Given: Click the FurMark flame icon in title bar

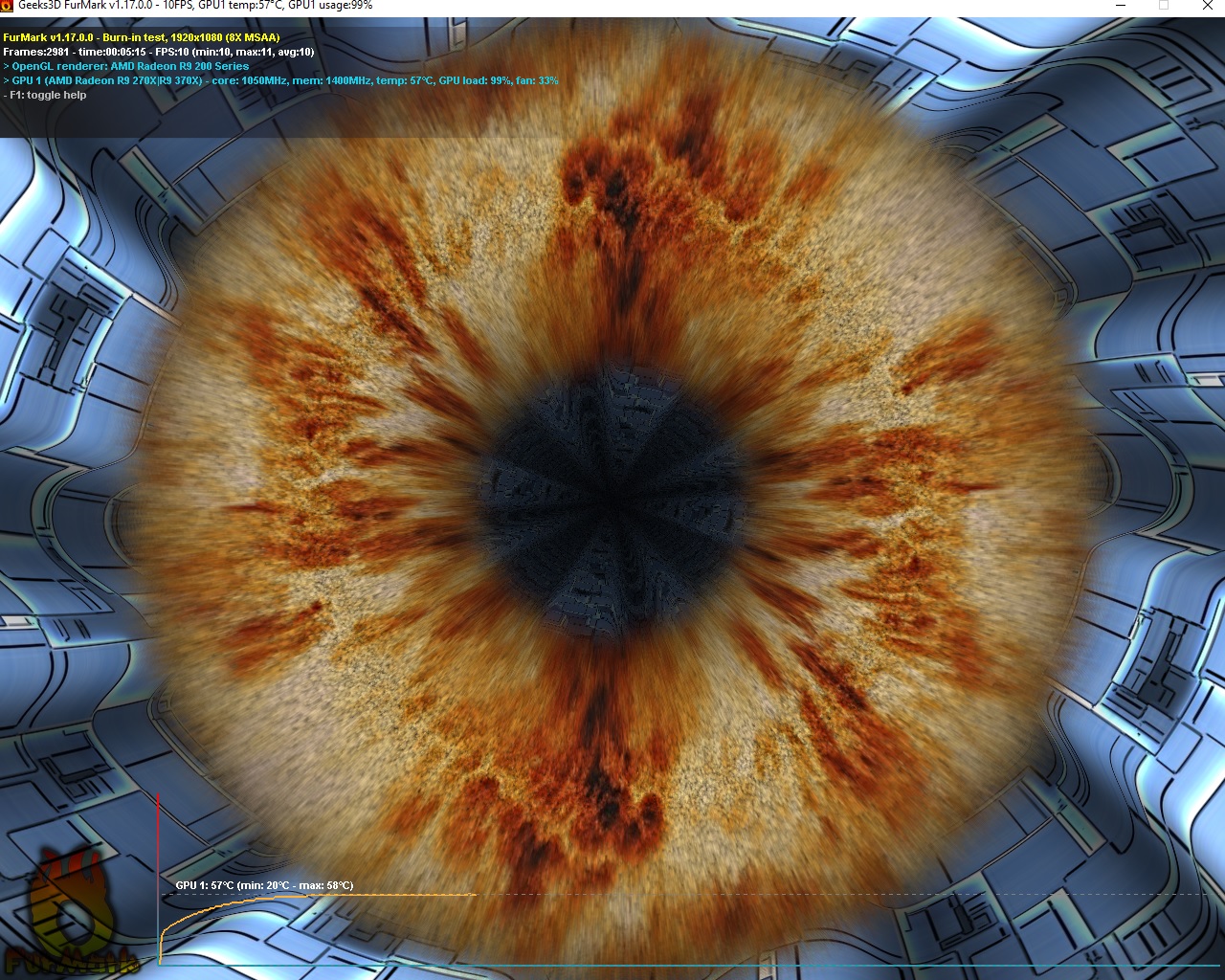Looking at the screenshot, I should pos(8,5).
